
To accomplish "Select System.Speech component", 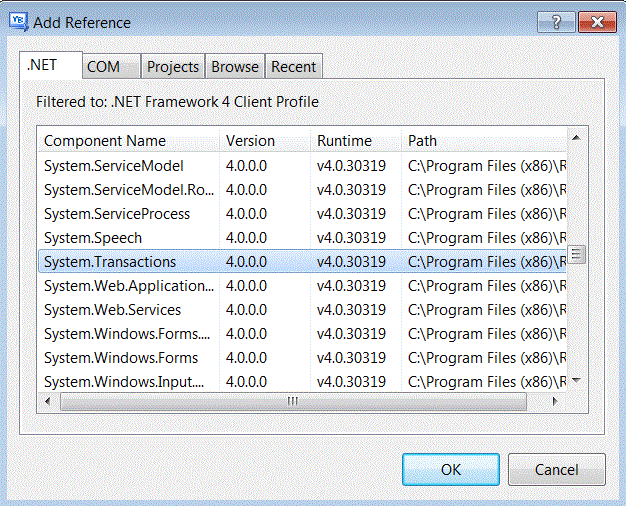I will point(302,238).
